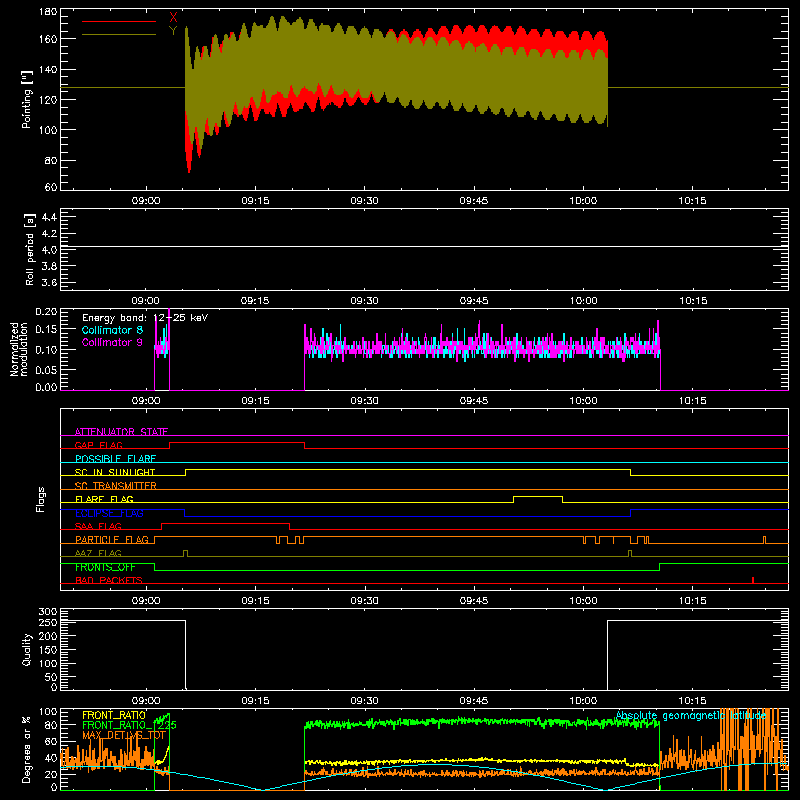Screen dimensions: 800x800
Task: Click the magenta "Collimator 9" legend label
Action: pyautogui.click(x=112, y=342)
